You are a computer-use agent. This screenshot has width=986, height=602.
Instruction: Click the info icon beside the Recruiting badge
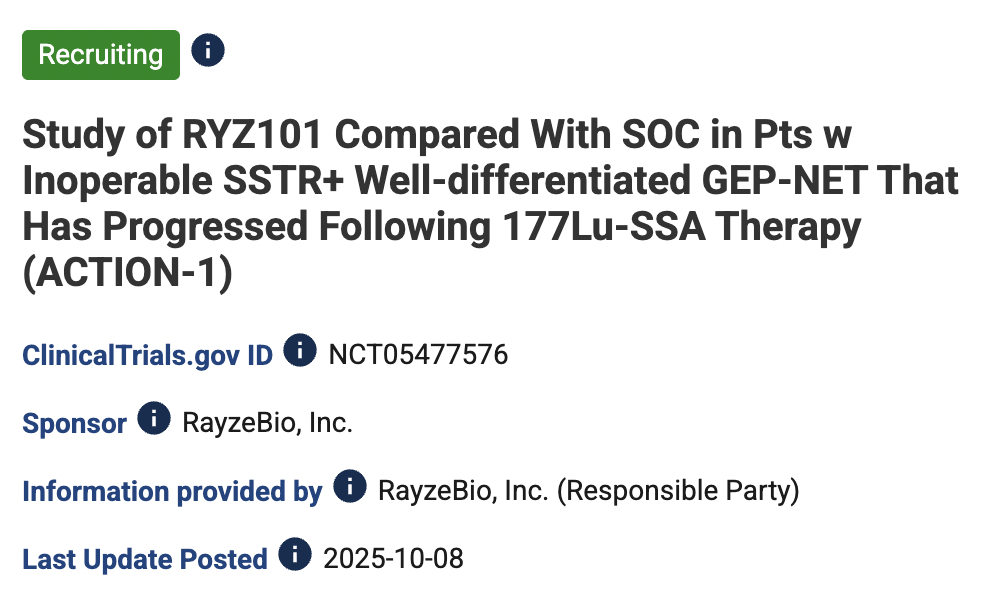coord(208,50)
